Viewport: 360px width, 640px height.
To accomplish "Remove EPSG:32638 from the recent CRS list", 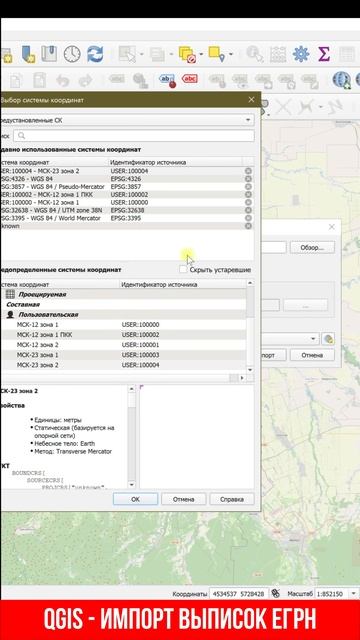I will click(x=248, y=210).
